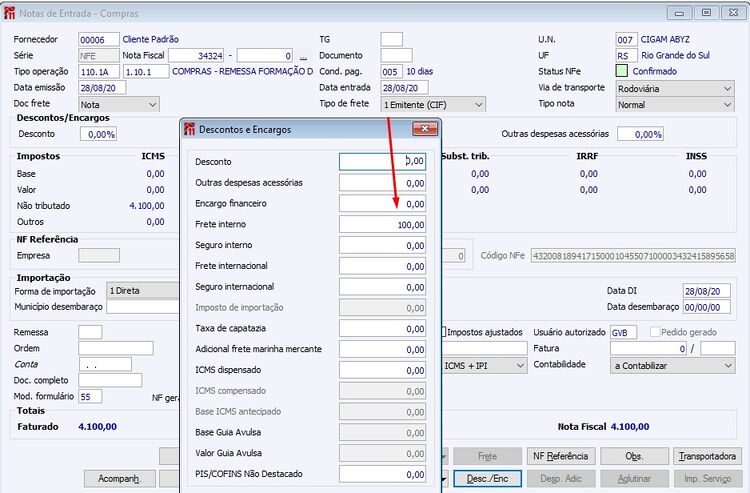Open the Tipo de frete dropdown

433,104
